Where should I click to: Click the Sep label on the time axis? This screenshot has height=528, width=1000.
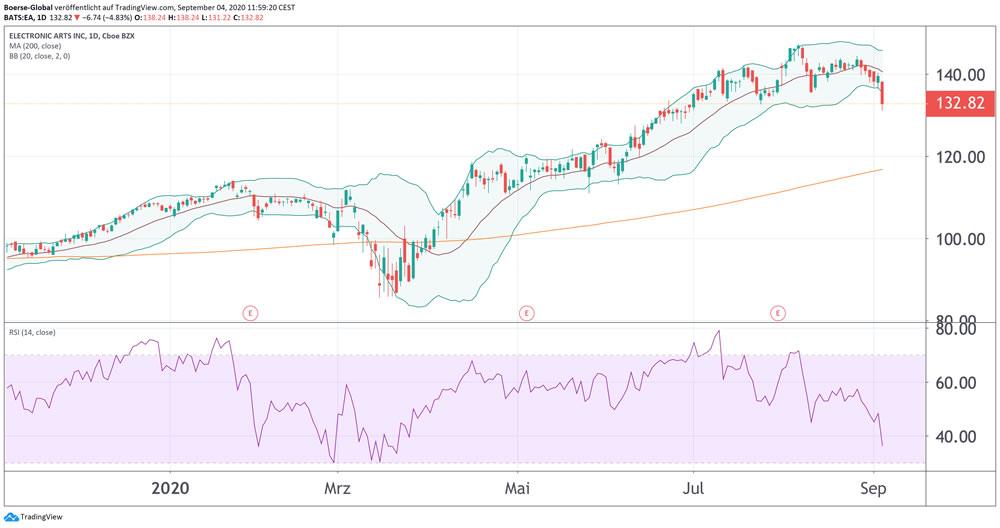pos(873,488)
